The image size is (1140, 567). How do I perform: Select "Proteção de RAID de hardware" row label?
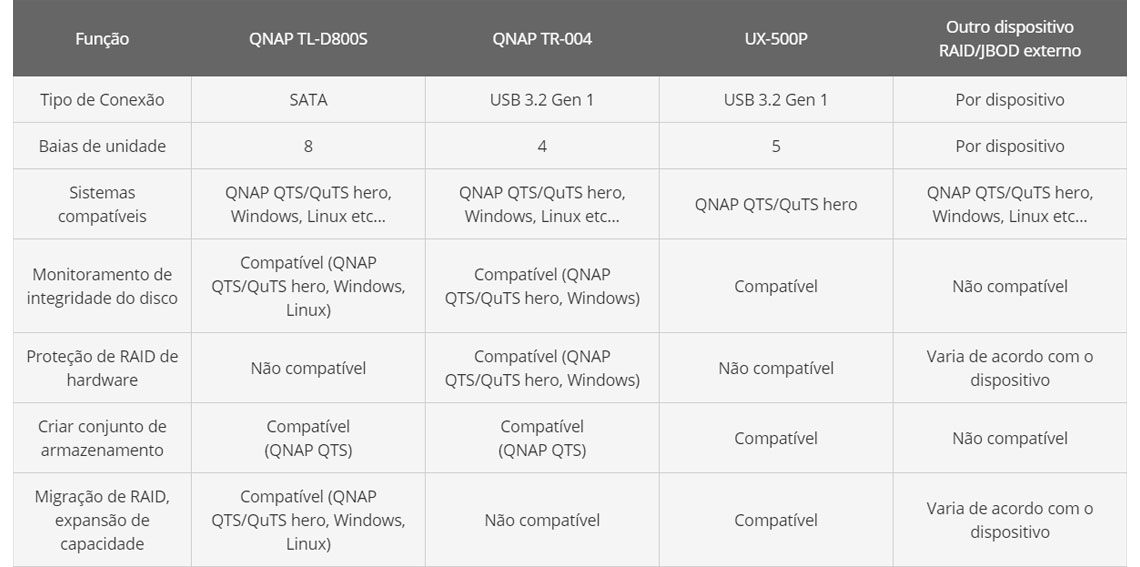pyautogui.click(x=102, y=368)
